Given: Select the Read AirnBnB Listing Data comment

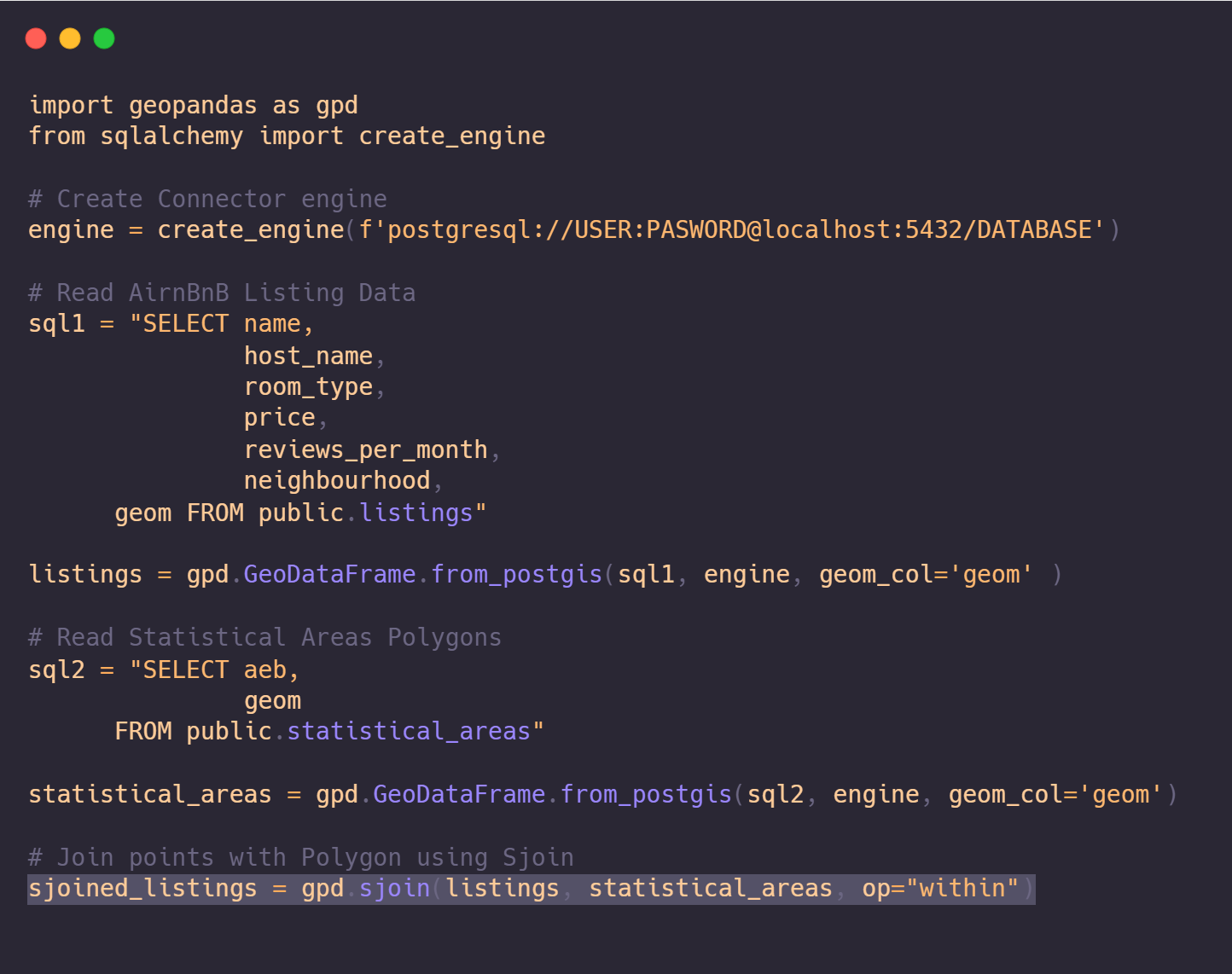Looking at the screenshot, I should [222, 293].
